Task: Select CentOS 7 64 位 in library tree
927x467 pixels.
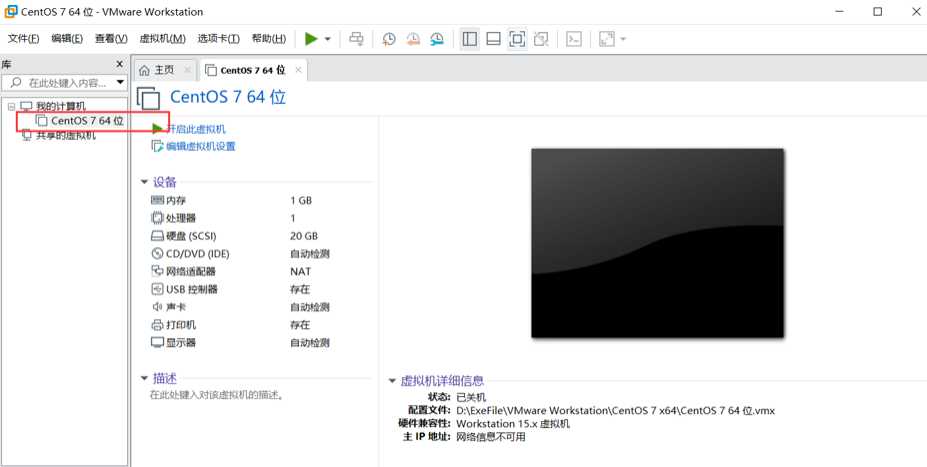Action: click(x=87, y=121)
